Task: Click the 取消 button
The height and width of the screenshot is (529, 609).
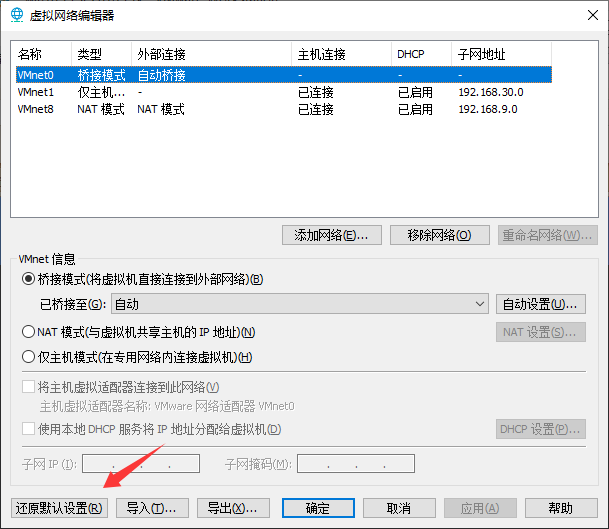Action: (398, 508)
